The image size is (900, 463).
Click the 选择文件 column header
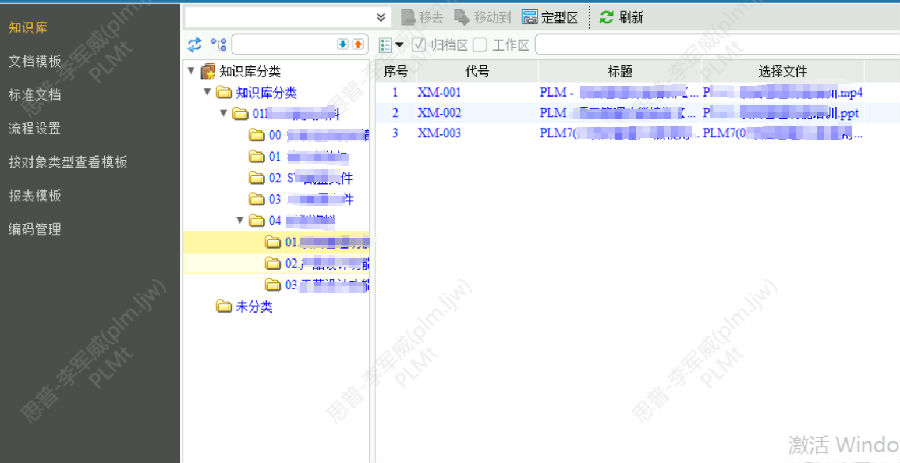[x=782, y=71]
